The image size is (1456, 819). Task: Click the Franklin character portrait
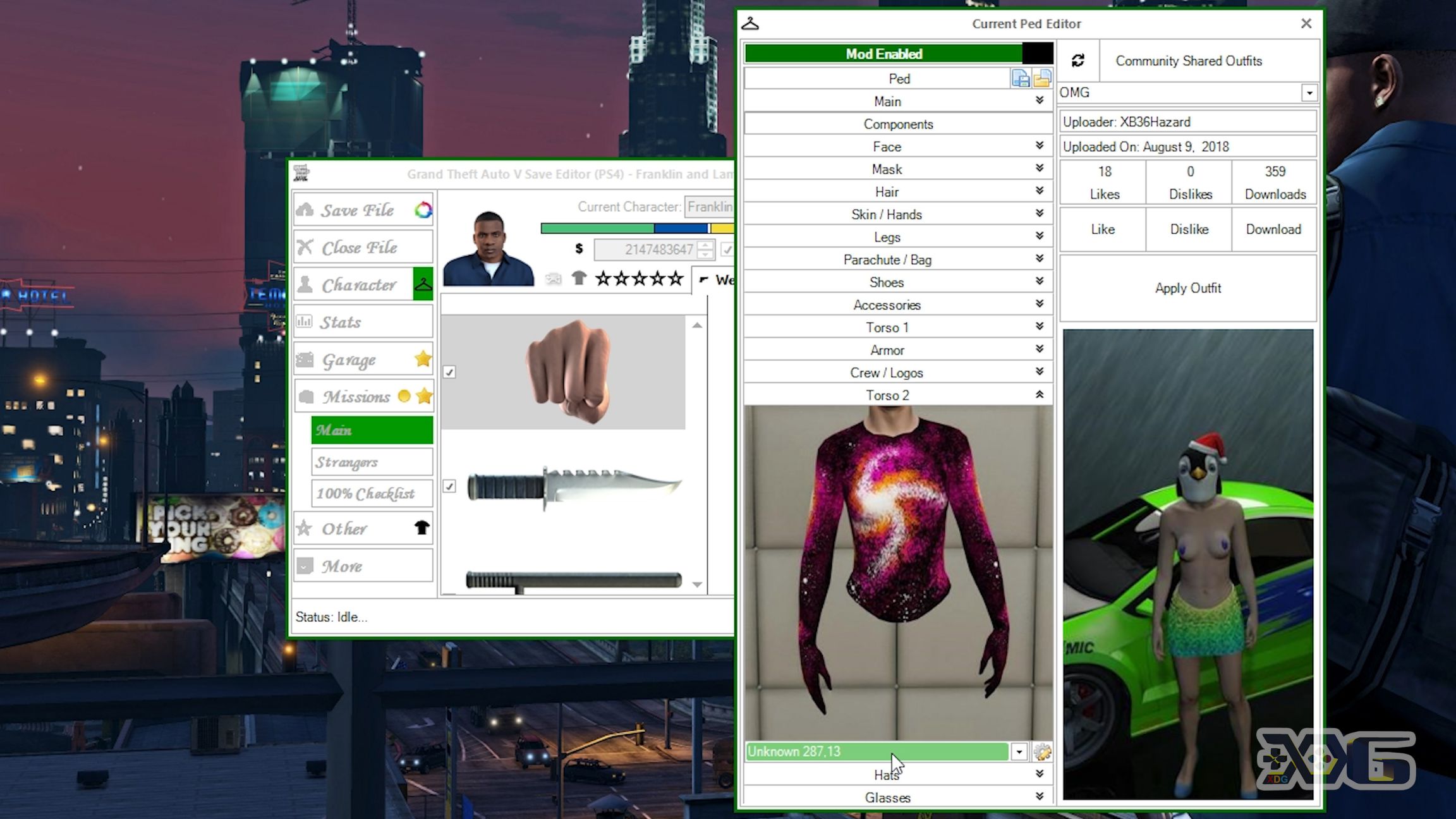pos(488,248)
